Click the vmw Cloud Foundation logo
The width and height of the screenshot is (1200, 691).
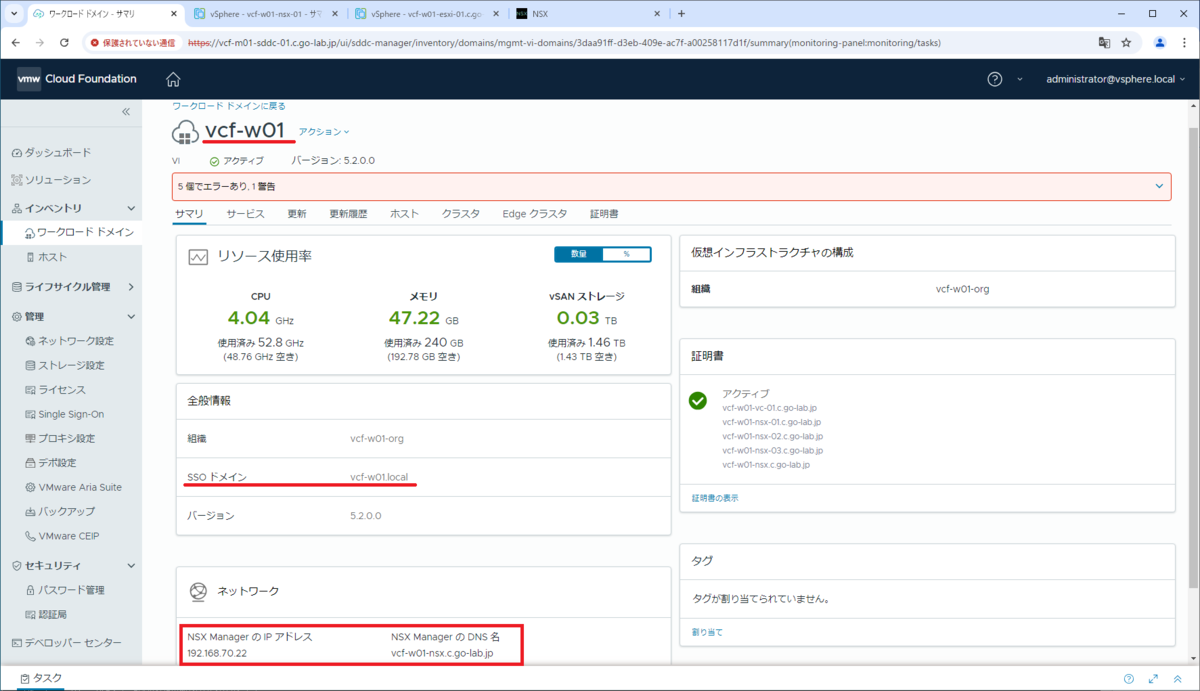pyautogui.click(x=77, y=79)
